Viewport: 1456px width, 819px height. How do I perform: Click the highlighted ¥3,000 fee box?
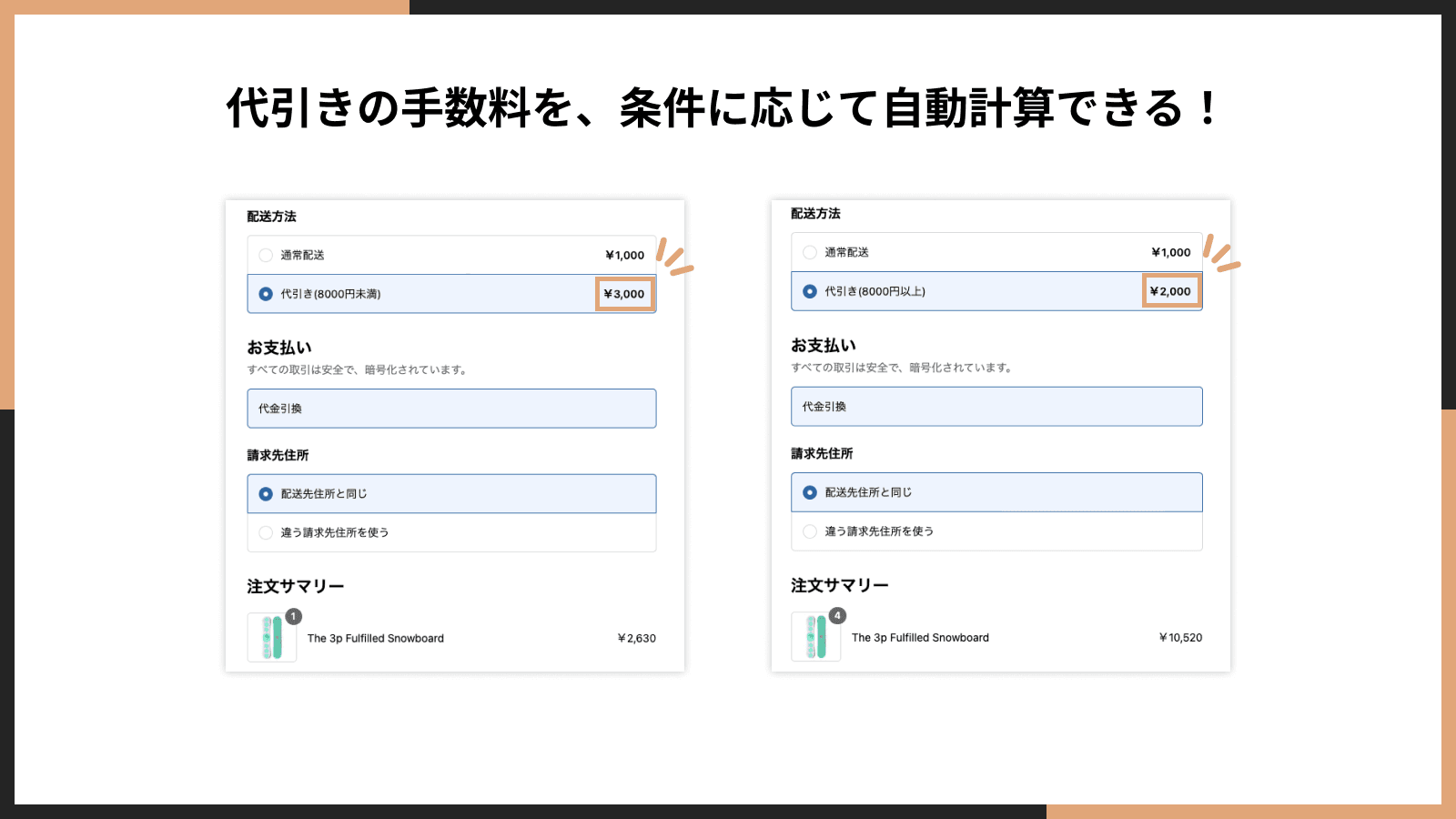624,294
